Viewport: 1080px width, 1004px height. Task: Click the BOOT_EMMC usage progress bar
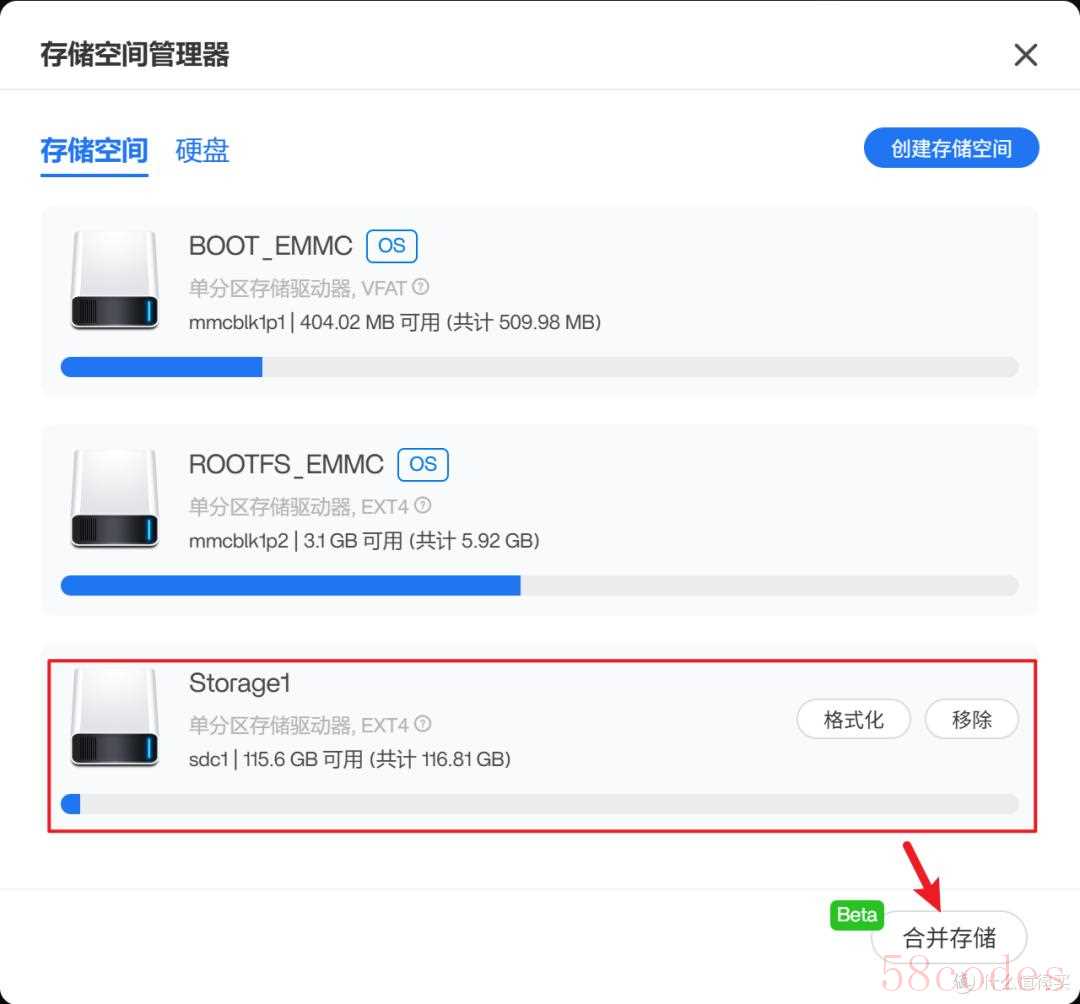tap(539, 366)
